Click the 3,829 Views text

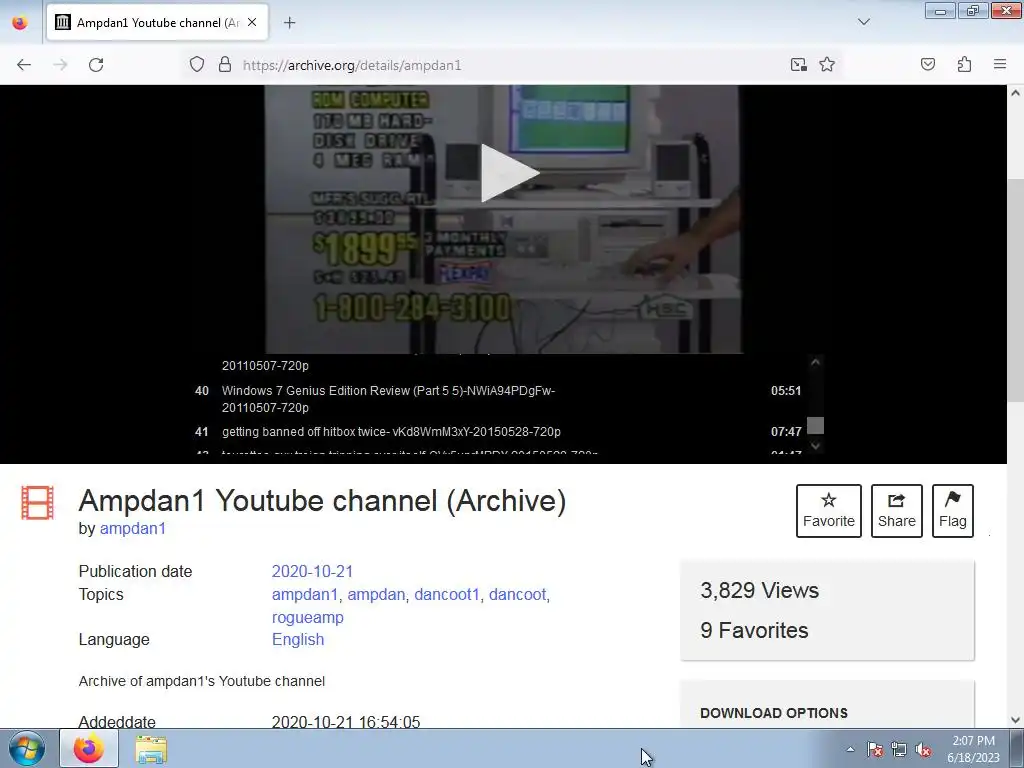click(760, 590)
